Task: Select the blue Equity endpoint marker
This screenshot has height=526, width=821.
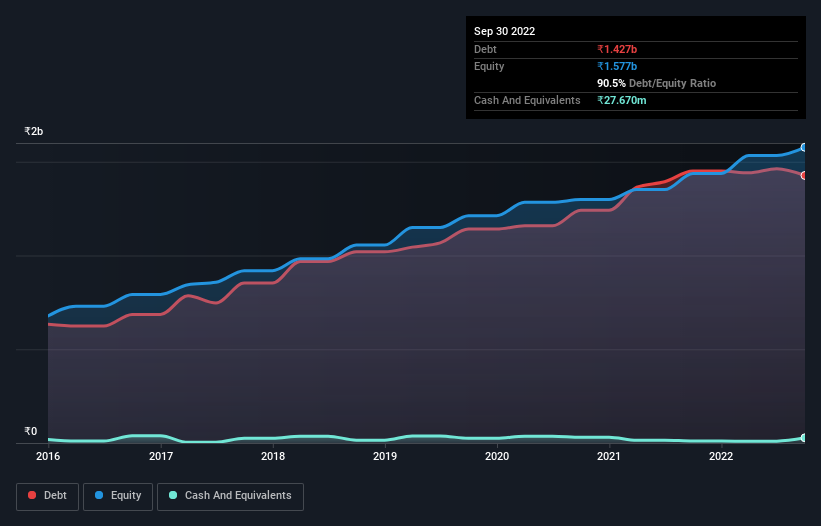Action: 804,148
